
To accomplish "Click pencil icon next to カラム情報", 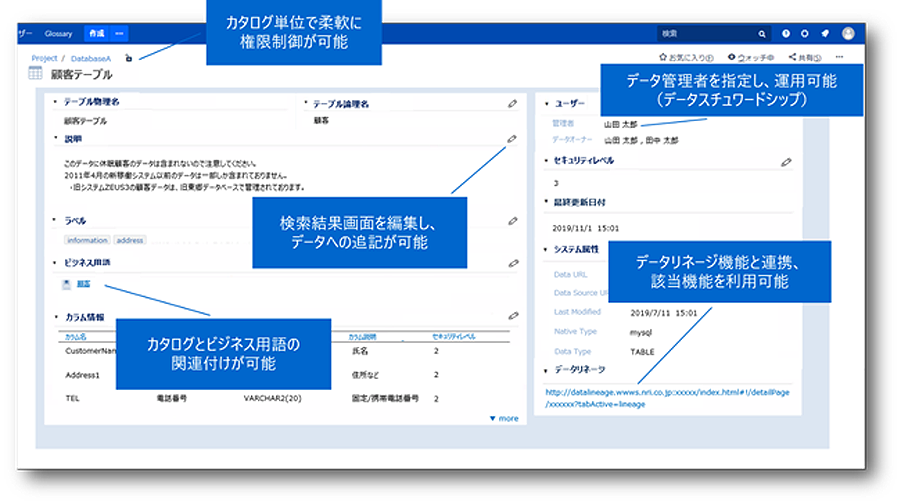I will pos(512,316).
